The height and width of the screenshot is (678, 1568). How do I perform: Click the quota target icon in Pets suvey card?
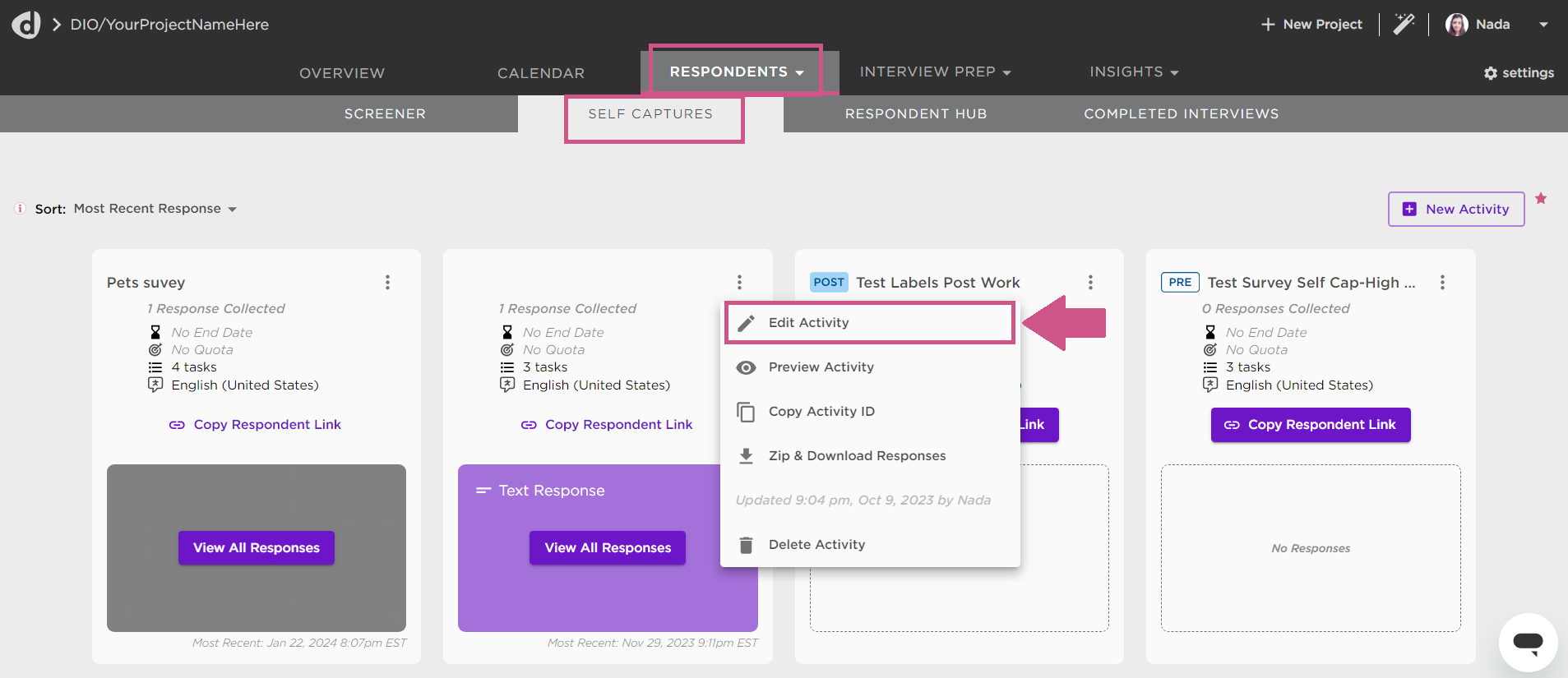pos(155,349)
